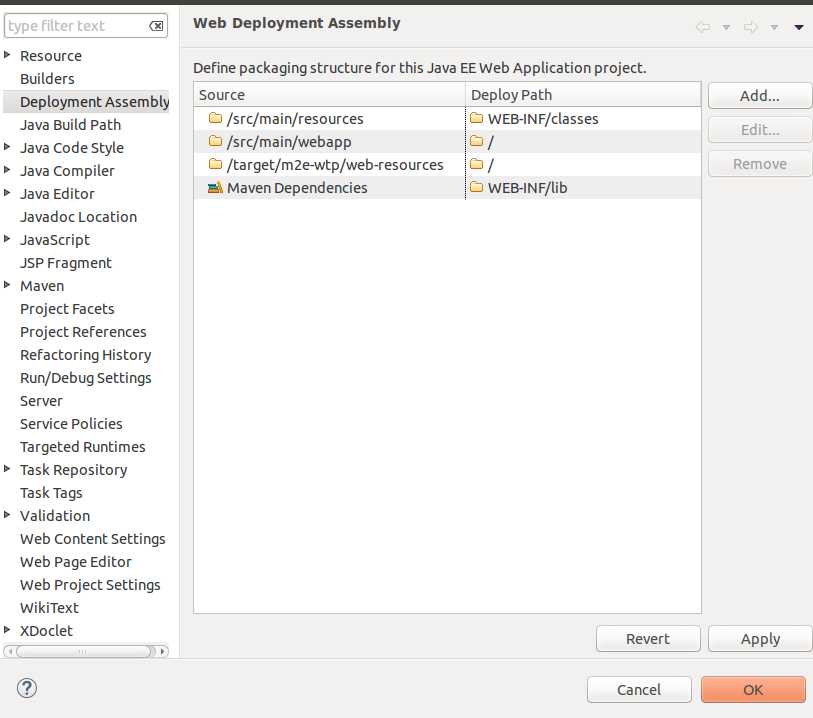
Task: Click the clear filter text icon
Action: [157, 26]
